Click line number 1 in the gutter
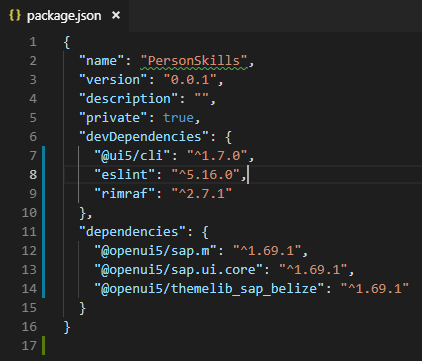Viewport: 422px width, 361px height. (x=33, y=42)
